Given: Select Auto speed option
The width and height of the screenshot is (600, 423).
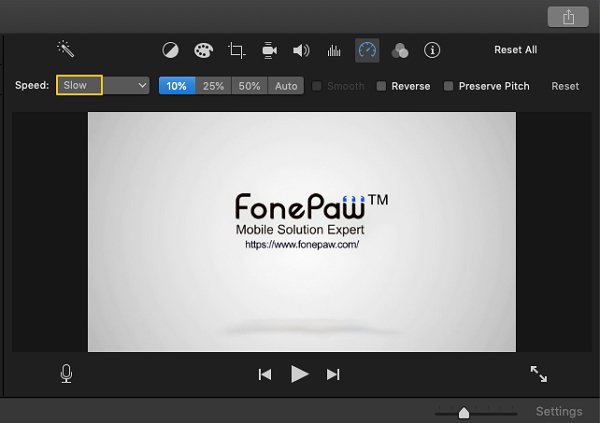Looking at the screenshot, I should pyautogui.click(x=286, y=85).
